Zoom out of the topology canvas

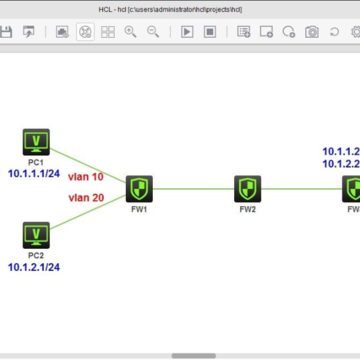(153, 32)
